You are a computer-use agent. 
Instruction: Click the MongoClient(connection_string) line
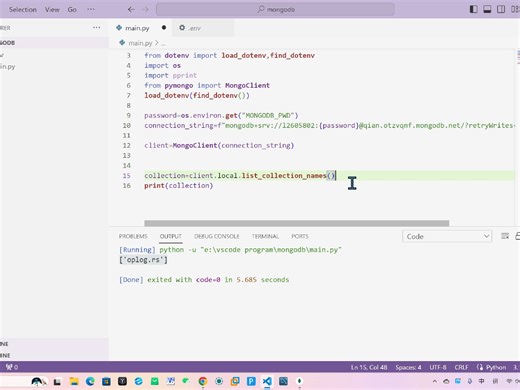point(219,145)
